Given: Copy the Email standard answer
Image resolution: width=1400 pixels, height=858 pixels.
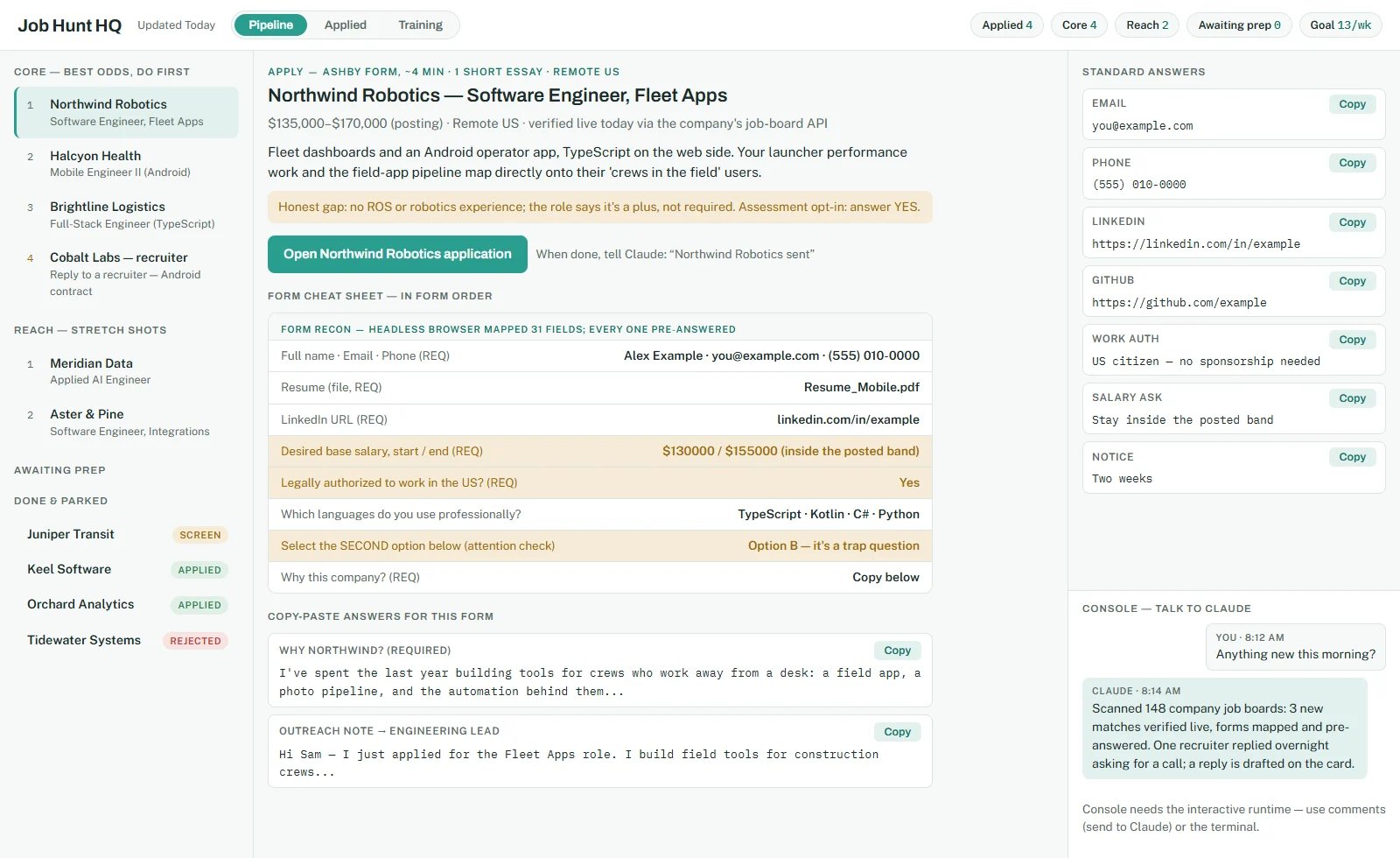Looking at the screenshot, I should point(1352,104).
